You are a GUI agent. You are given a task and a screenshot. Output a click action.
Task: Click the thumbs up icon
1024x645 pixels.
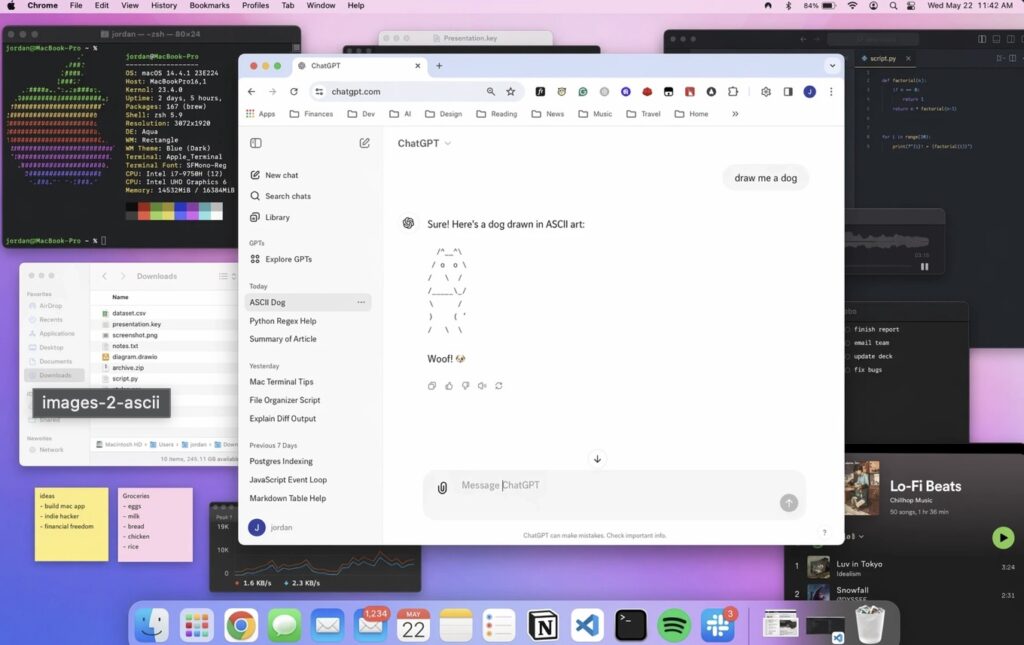[x=449, y=386]
